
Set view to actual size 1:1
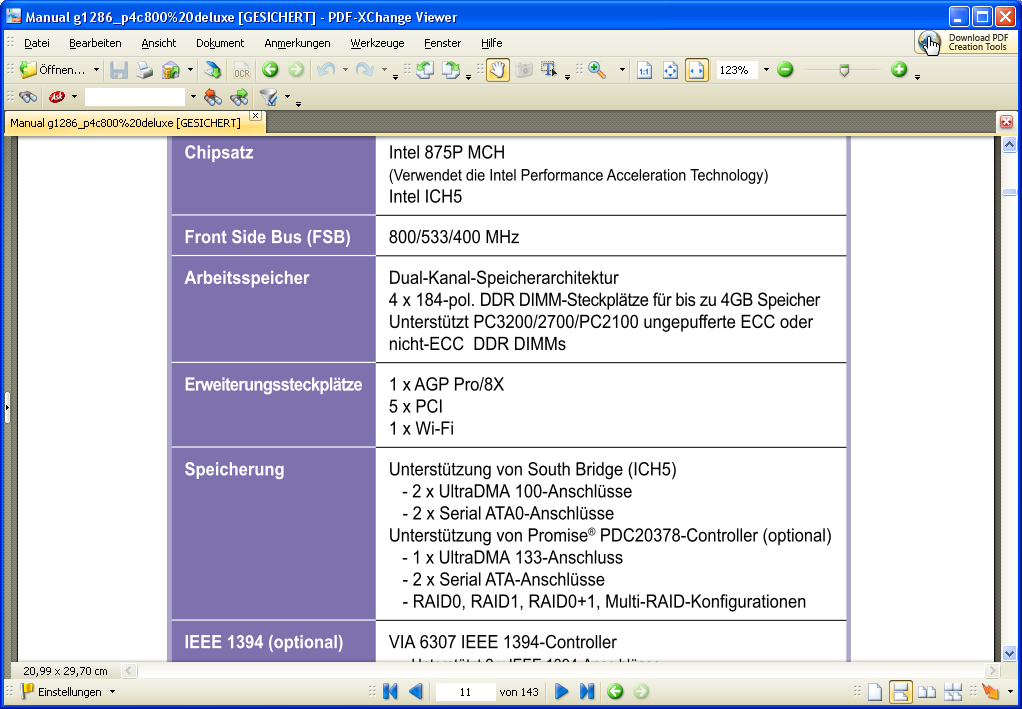tap(644, 70)
